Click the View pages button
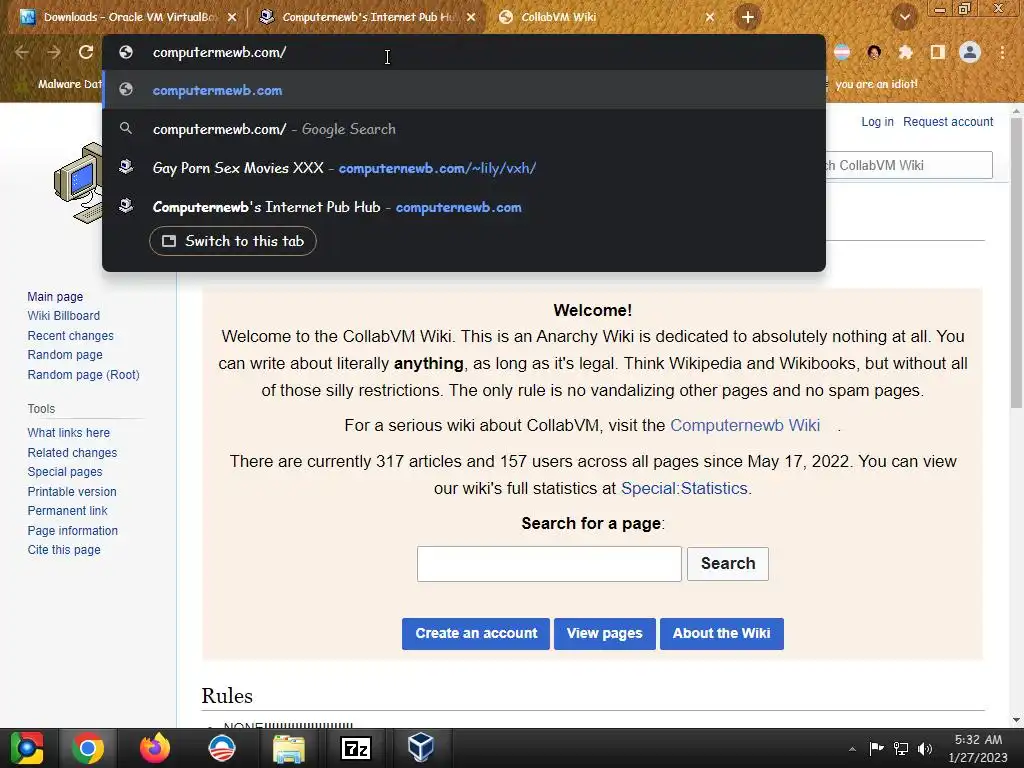 tap(605, 633)
